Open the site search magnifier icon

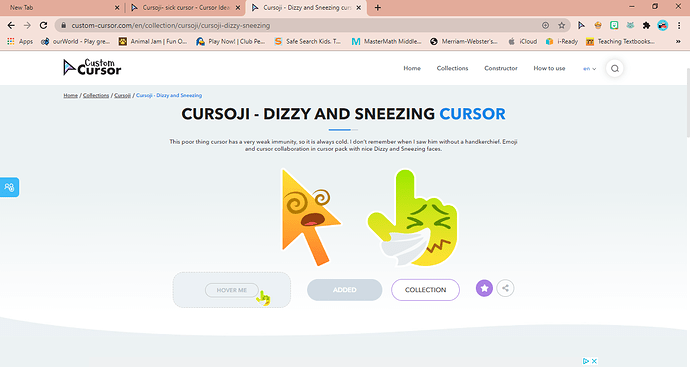[615, 69]
